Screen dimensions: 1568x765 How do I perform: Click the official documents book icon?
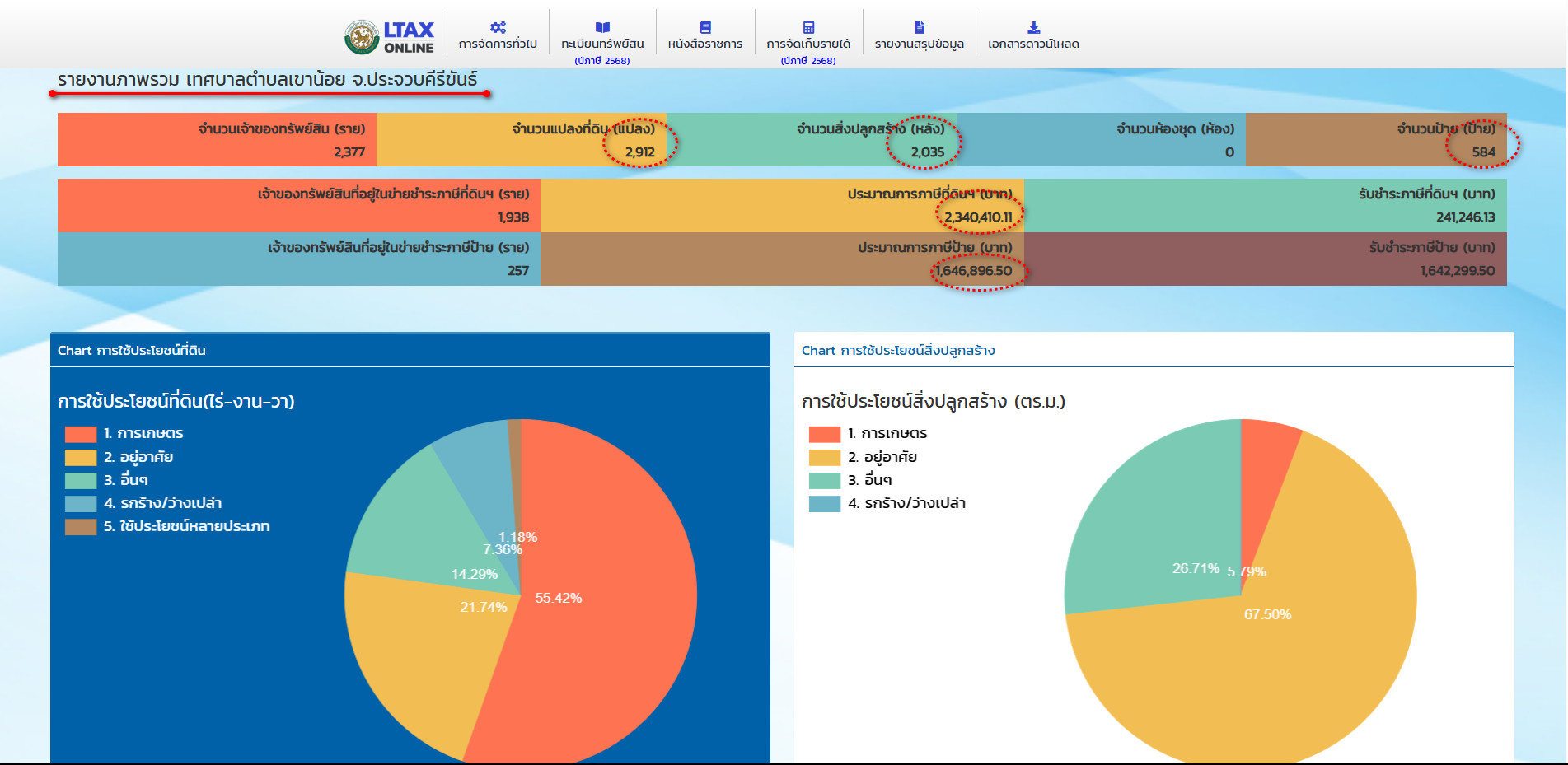tap(705, 27)
